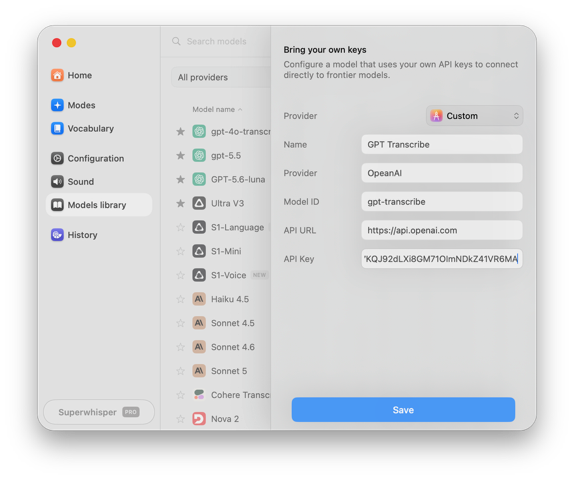574x480 pixels.
Task: Click the search magnifier icon
Action: [176, 41]
